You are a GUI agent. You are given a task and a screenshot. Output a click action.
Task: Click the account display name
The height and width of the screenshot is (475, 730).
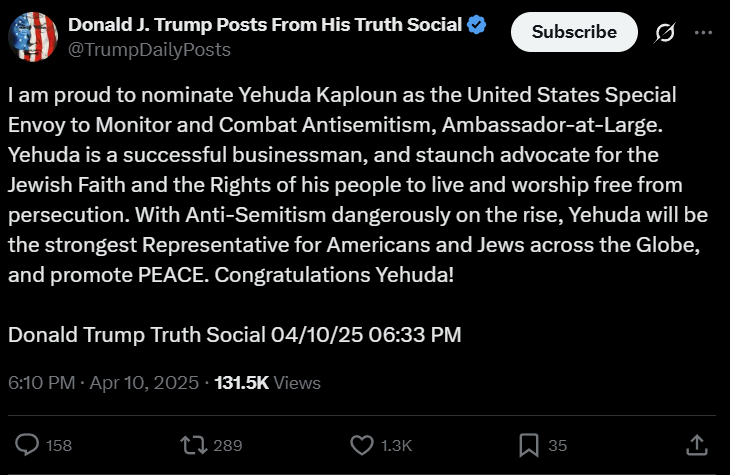tap(265, 25)
